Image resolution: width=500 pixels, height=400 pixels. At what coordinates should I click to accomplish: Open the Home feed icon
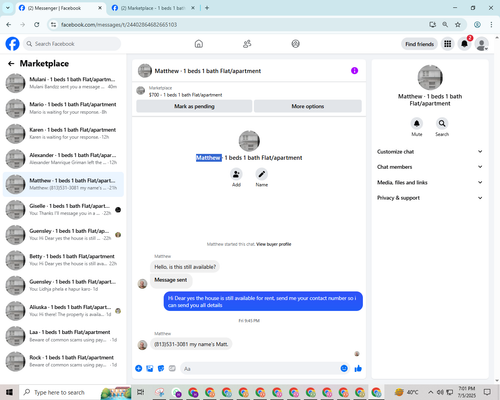point(199,44)
